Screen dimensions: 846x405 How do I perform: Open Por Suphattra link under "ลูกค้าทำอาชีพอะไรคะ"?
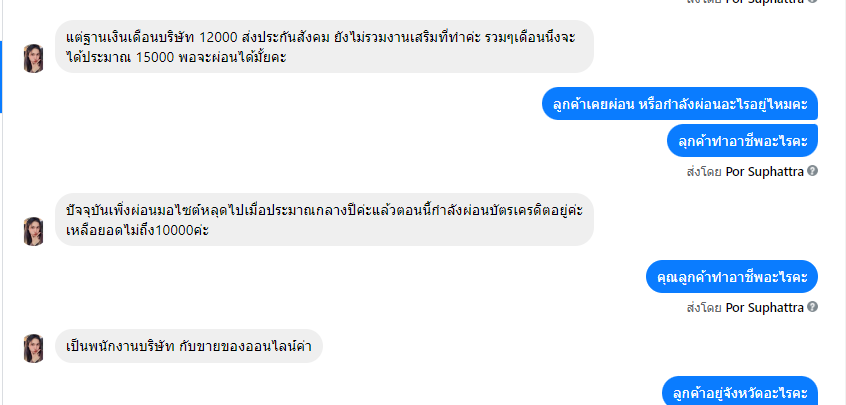tap(764, 171)
